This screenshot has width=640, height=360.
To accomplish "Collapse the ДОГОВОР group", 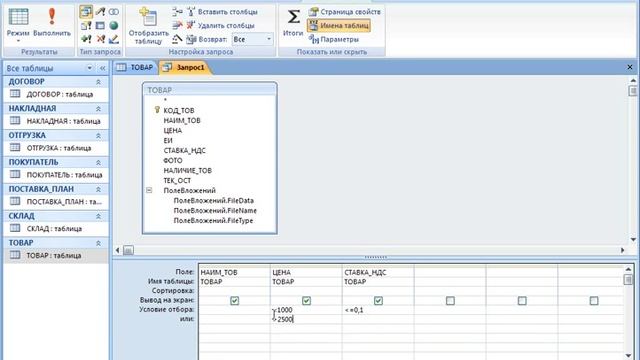I will [x=98, y=82].
